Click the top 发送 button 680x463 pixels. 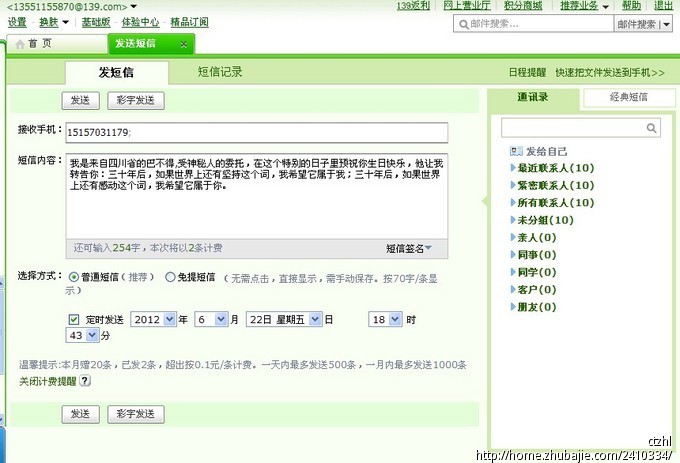pyautogui.click(x=81, y=101)
